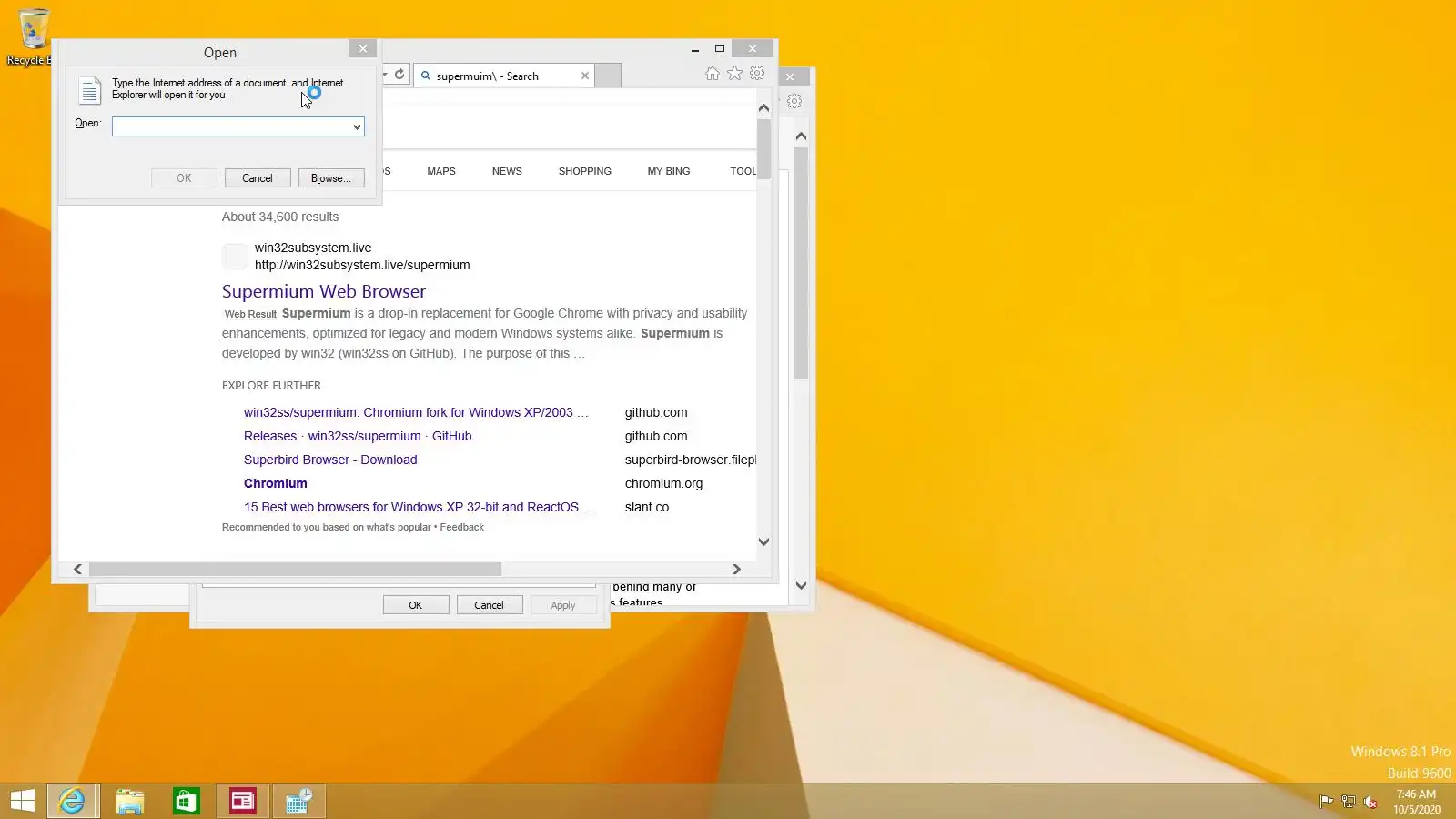This screenshot has width=1456, height=819.
Task: Click OK in the background dialog
Action: pos(416,605)
